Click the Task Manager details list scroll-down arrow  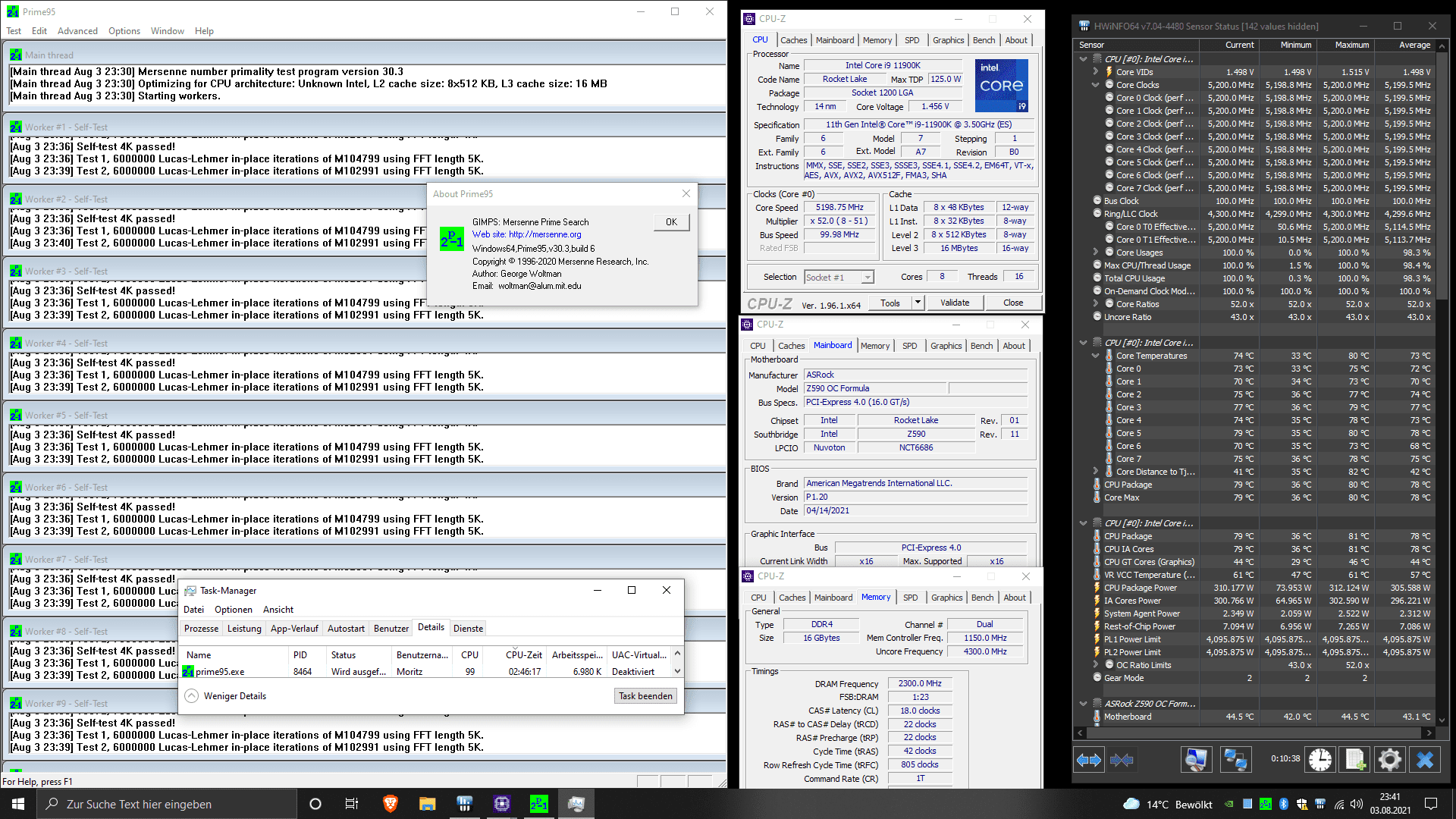tap(677, 672)
